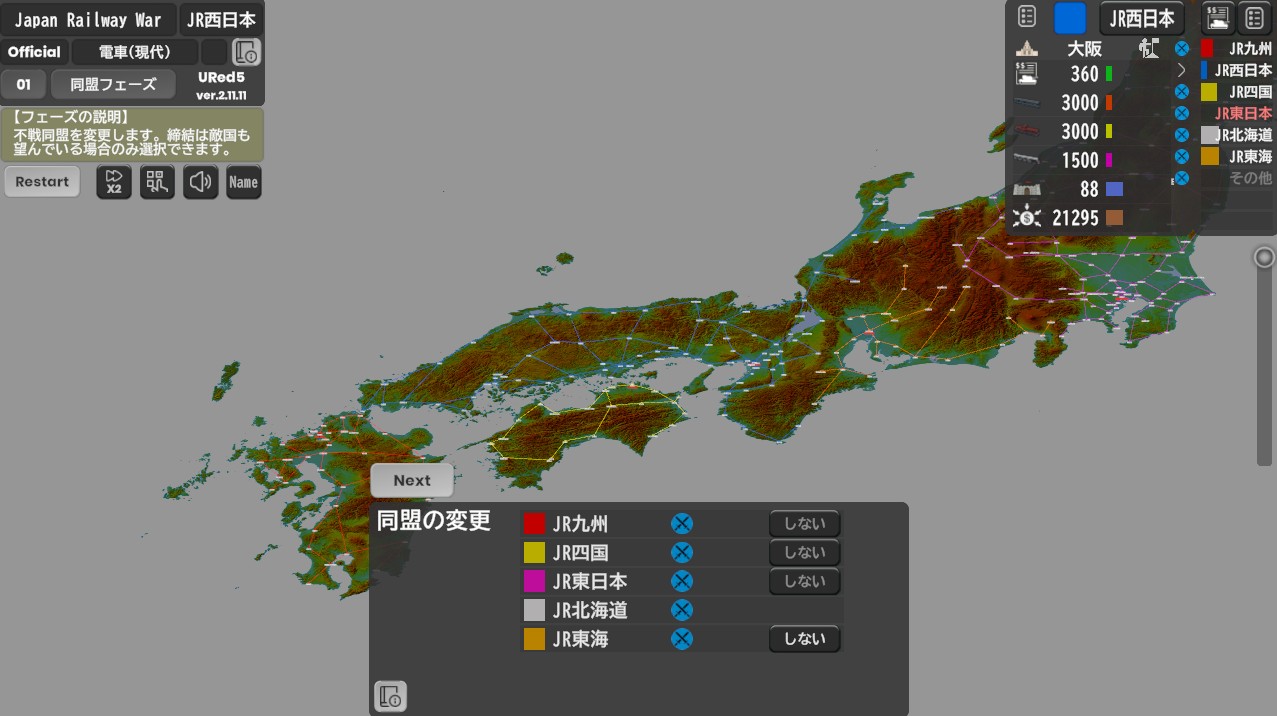The image size is (1277, 716).
Task: Toggle alliance with JR東海 using しない button
Action: [x=804, y=639]
